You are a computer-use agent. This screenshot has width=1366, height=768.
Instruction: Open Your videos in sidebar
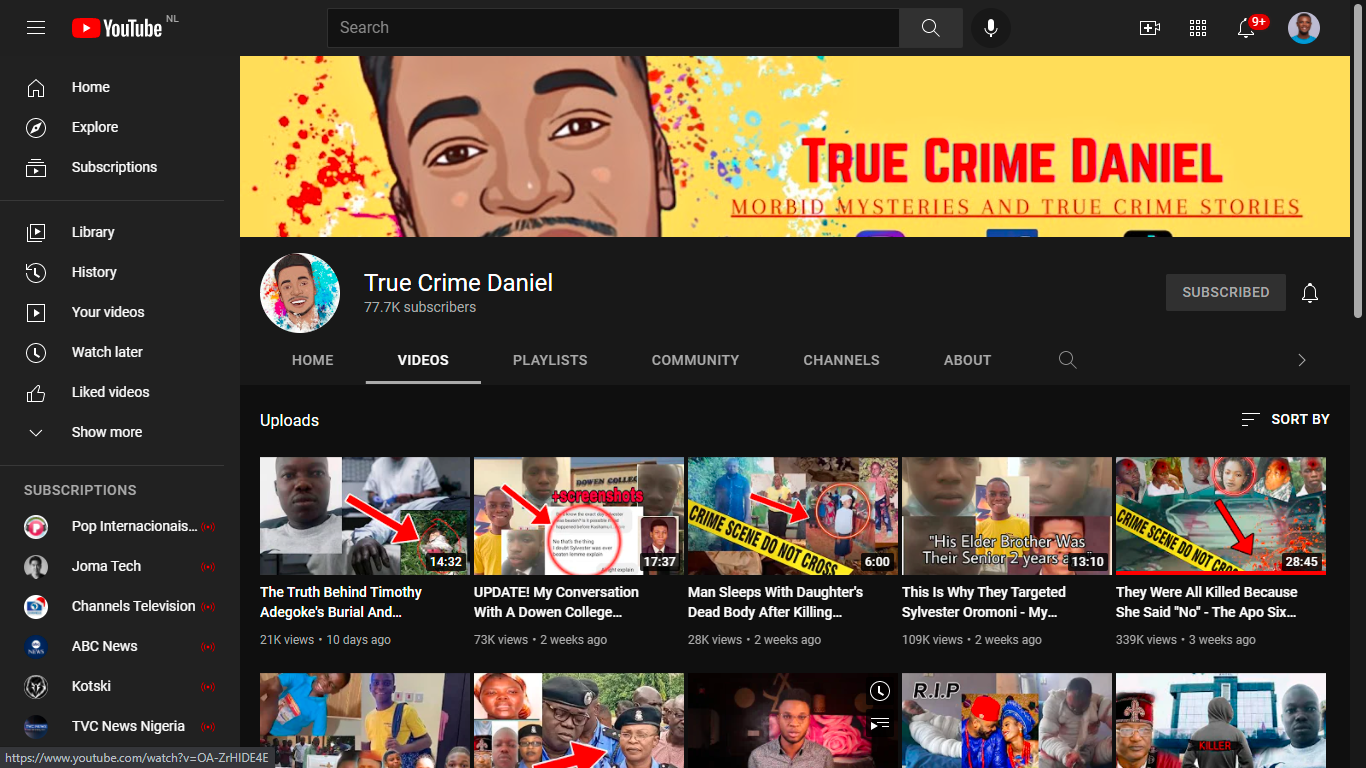112,312
